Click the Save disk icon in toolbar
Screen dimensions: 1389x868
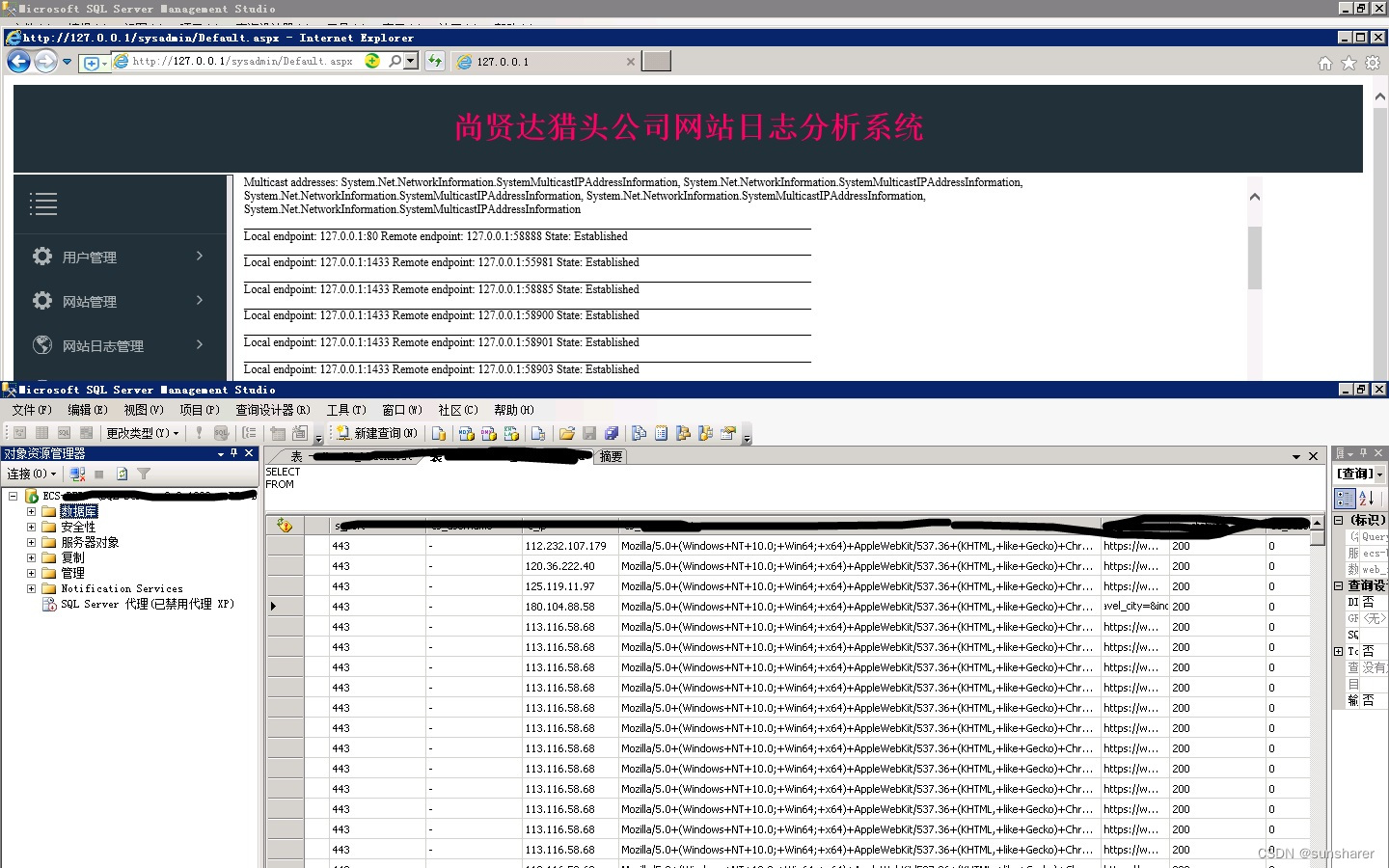(589, 433)
